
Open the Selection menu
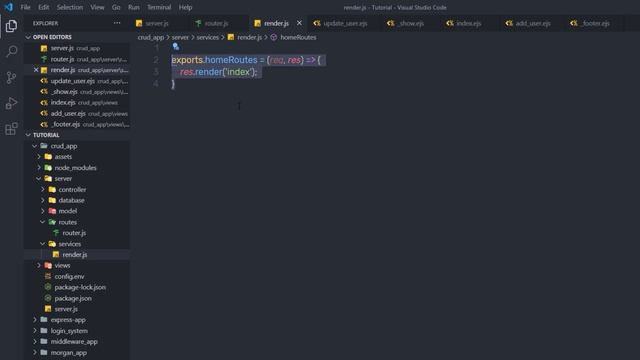[69, 7]
